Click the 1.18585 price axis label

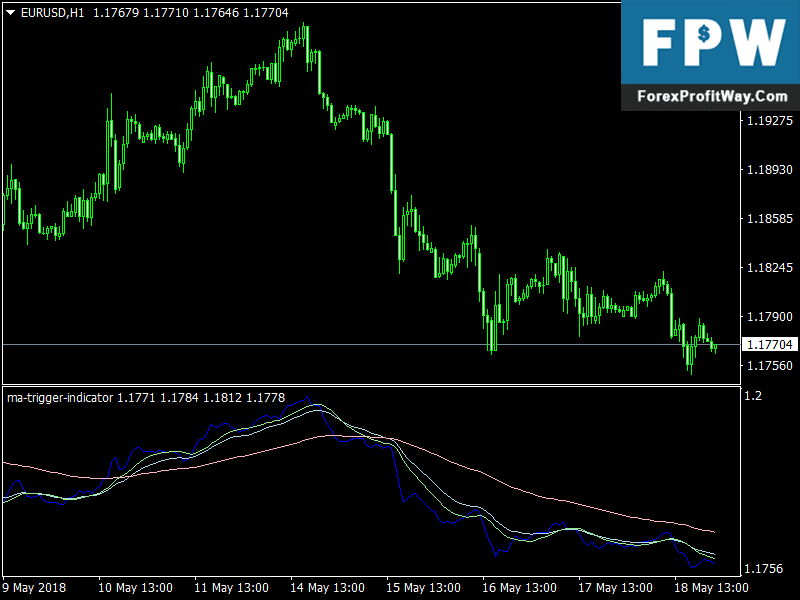(x=769, y=218)
